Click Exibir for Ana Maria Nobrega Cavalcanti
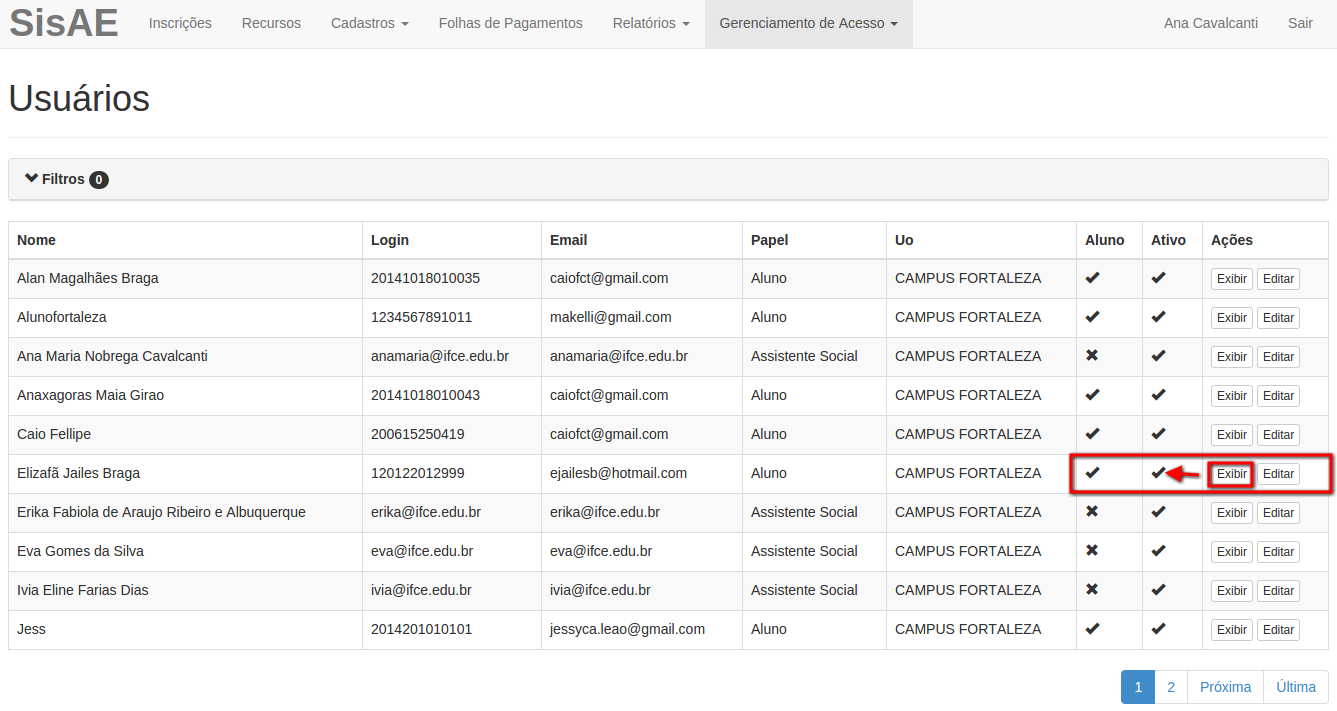The width and height of the screenshot is (1337, 711). pyautogui.click(x=1232, y=357)
